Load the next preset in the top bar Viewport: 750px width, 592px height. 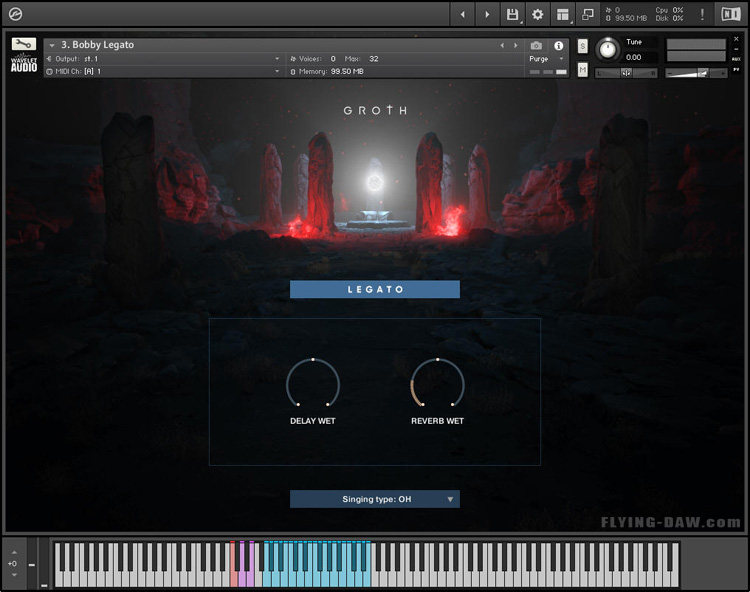click(x=487, y=15)
